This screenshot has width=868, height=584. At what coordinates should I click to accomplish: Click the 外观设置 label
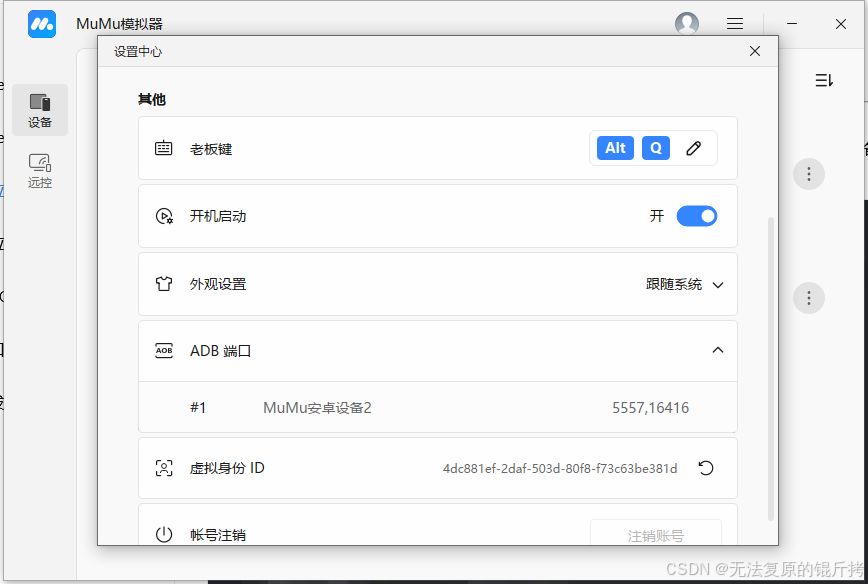point(218,284)
